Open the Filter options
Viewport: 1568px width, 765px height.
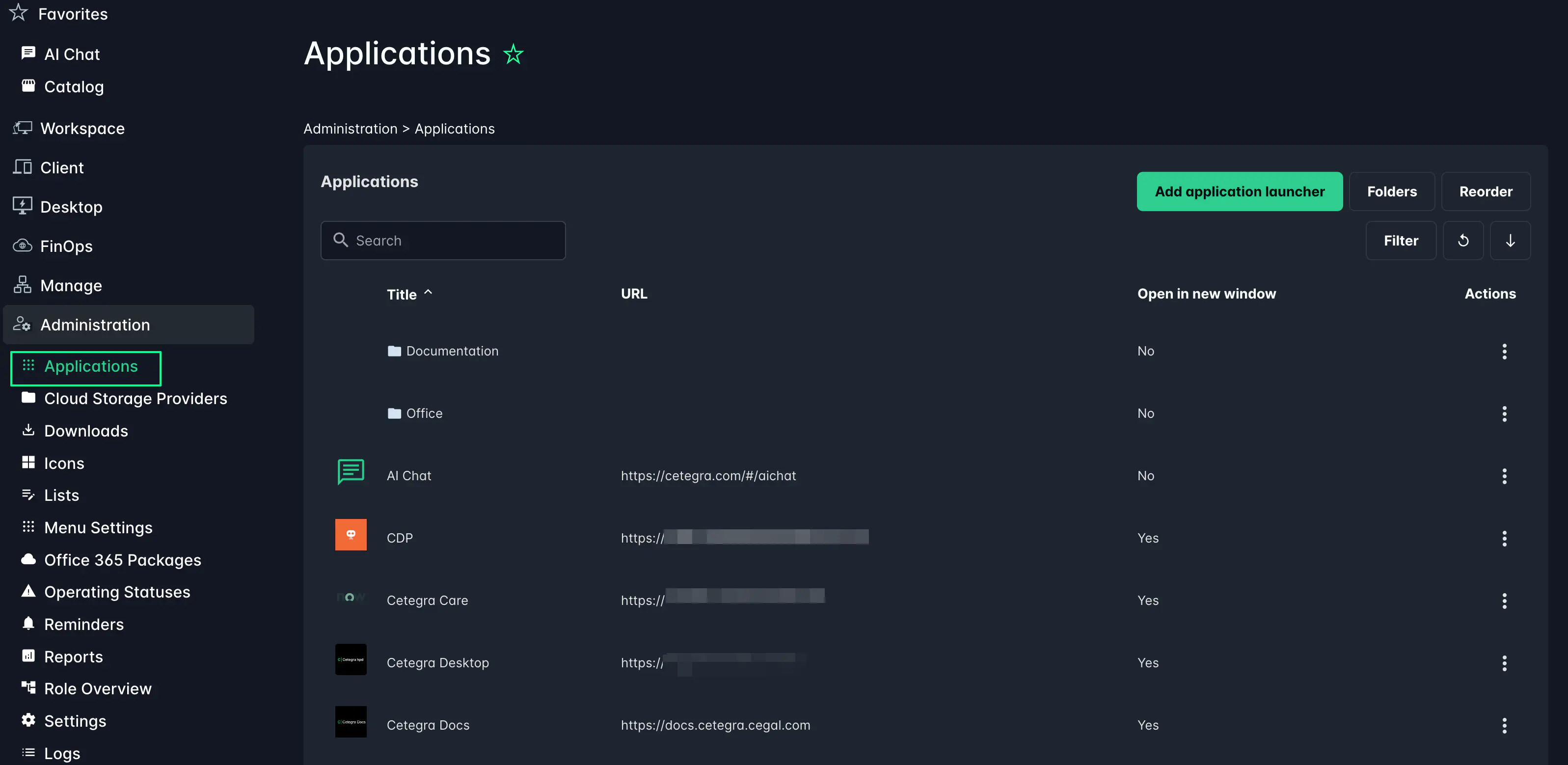(x=1401, y=241)
